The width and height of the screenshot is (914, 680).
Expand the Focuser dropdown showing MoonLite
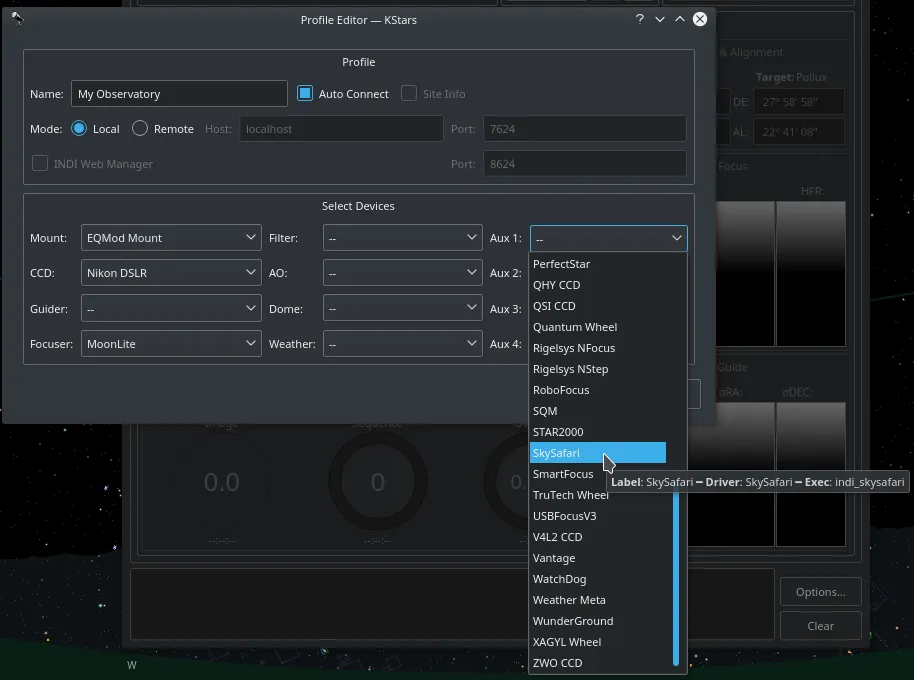pos(171,344)
